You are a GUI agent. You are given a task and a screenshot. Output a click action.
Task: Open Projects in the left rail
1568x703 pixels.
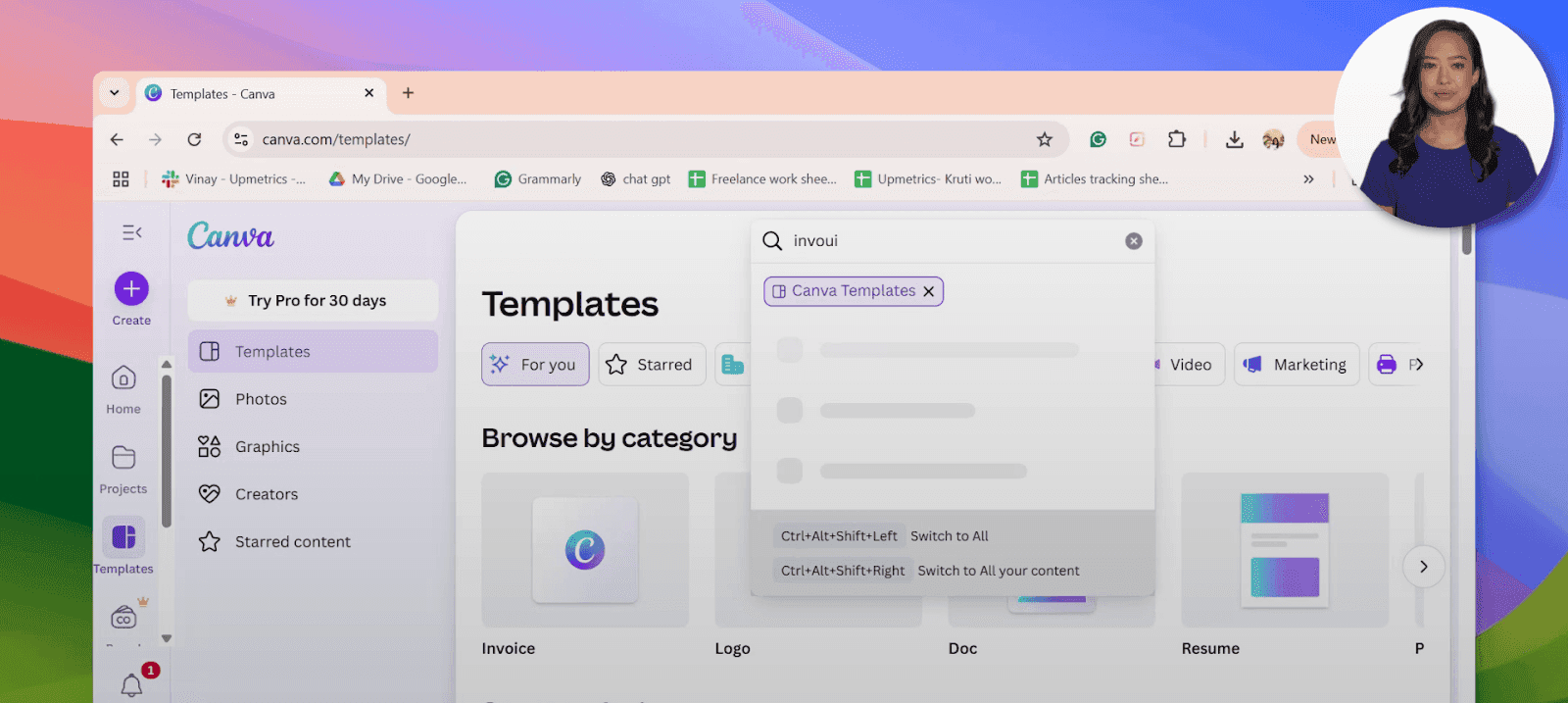(123, 470)
